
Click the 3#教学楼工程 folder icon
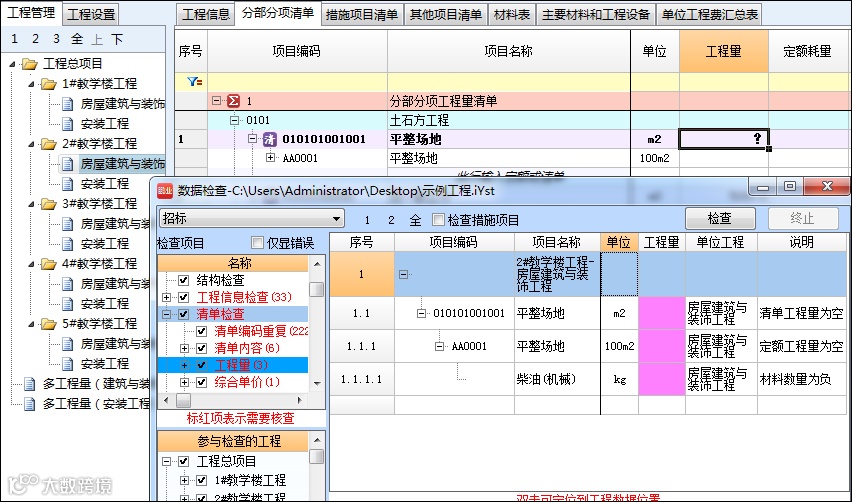pyautogui.click(x=49, y=204)
